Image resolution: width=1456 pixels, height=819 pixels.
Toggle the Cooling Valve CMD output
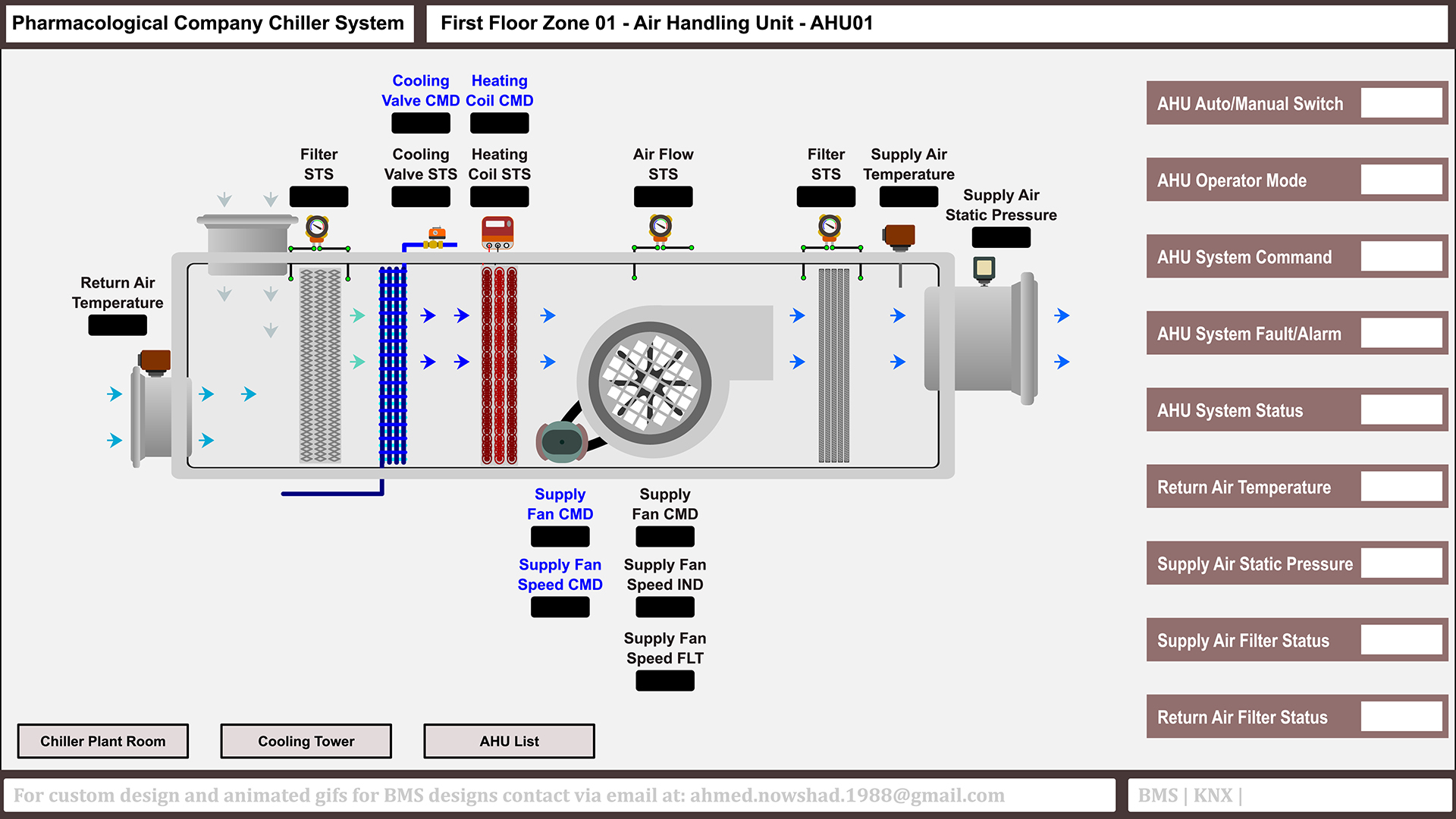[420, 122]
